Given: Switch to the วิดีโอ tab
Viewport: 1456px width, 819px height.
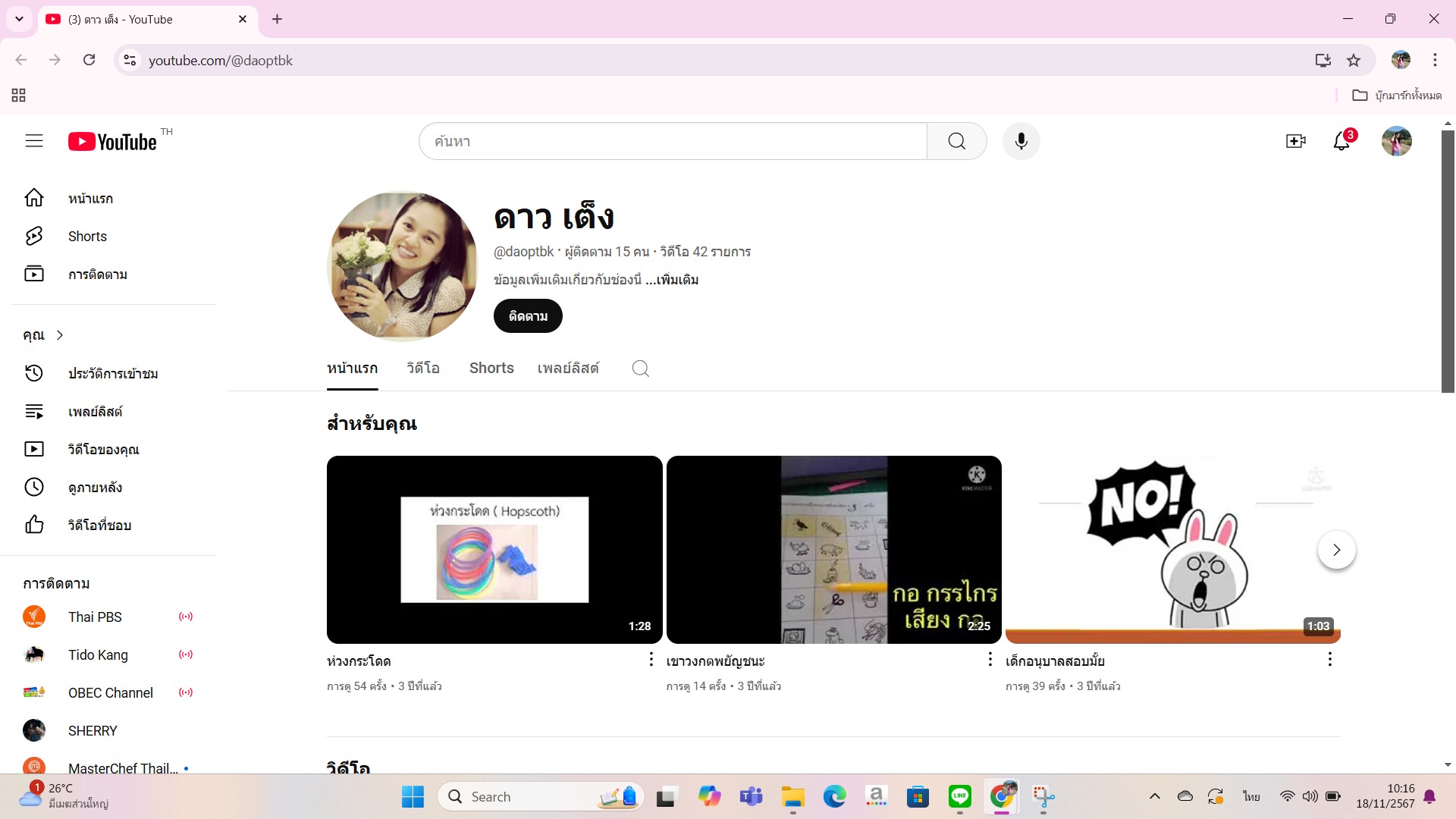Looking at the screenshot, I should tap(423, 369).
